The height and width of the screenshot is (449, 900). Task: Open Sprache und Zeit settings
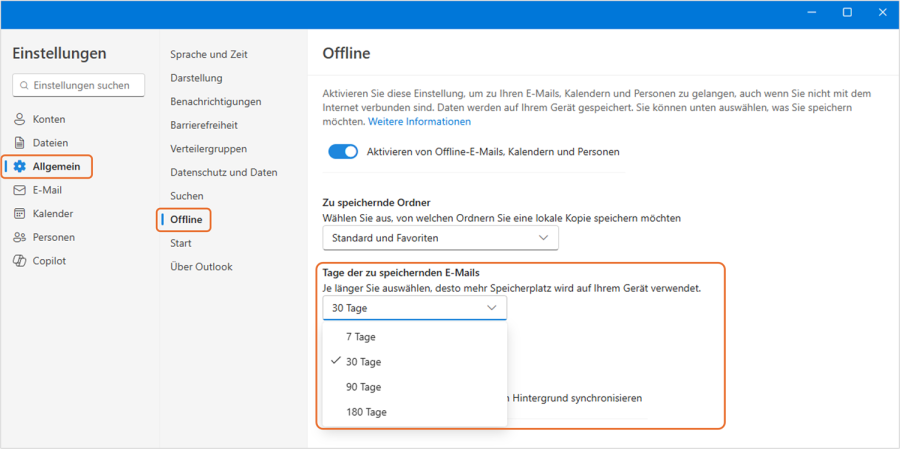click(x=209, y=55)
